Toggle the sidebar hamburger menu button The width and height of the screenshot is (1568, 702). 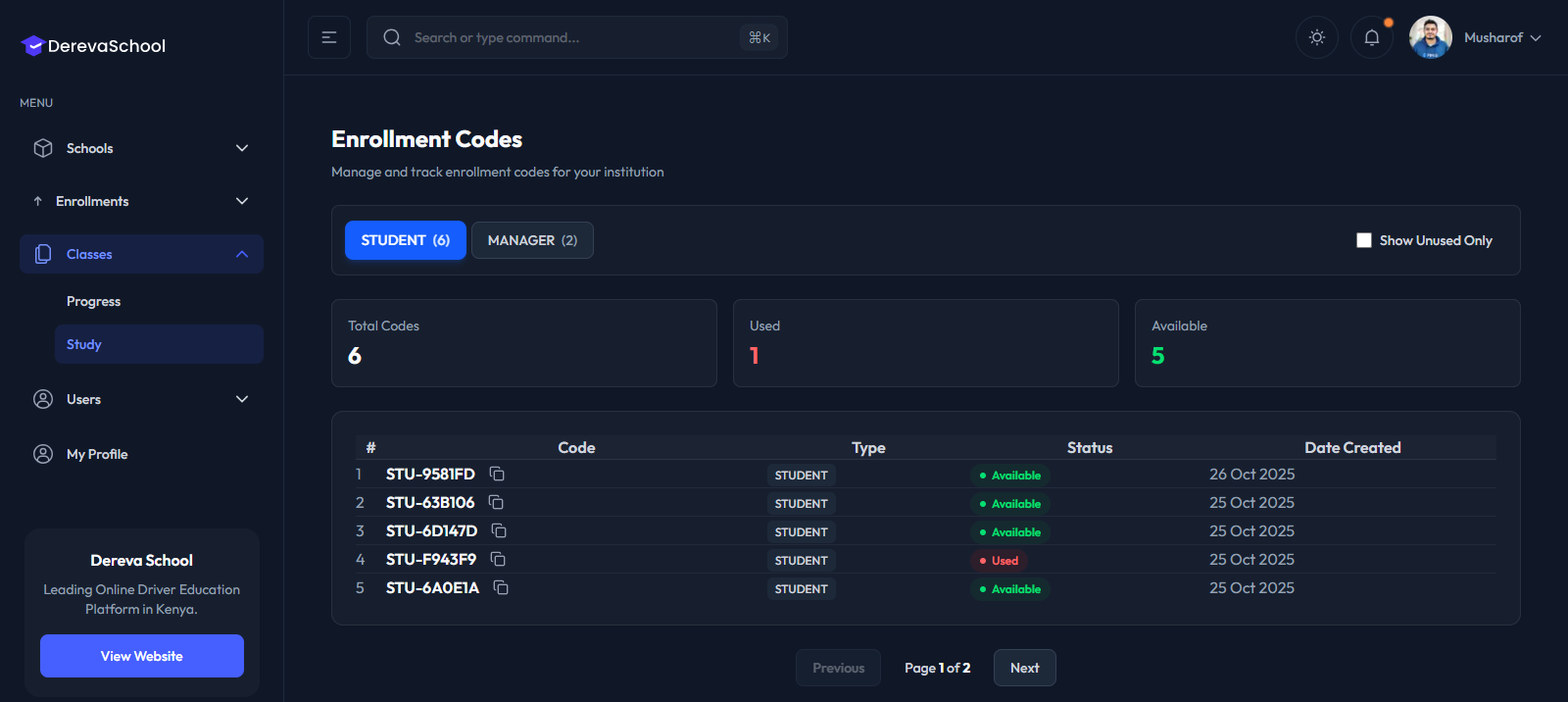point(329,37)
